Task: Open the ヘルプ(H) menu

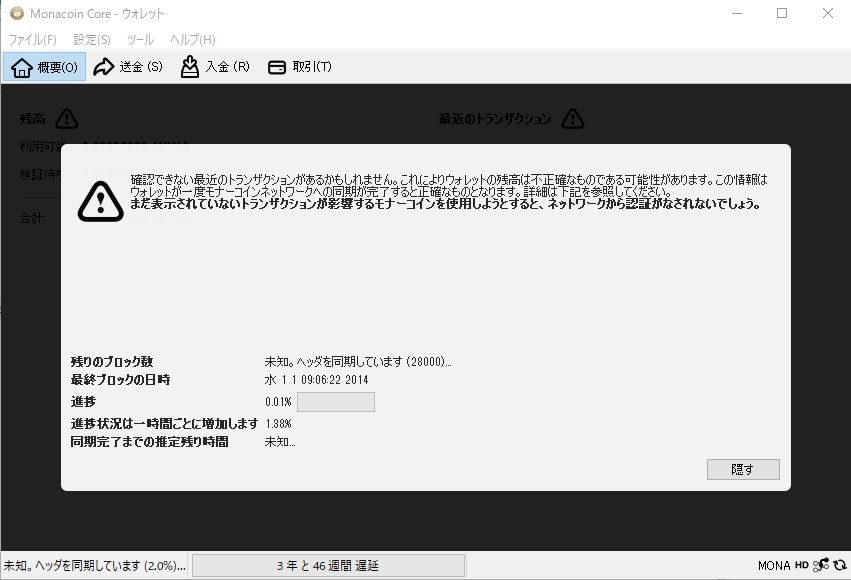Action: tap(192, 40)
